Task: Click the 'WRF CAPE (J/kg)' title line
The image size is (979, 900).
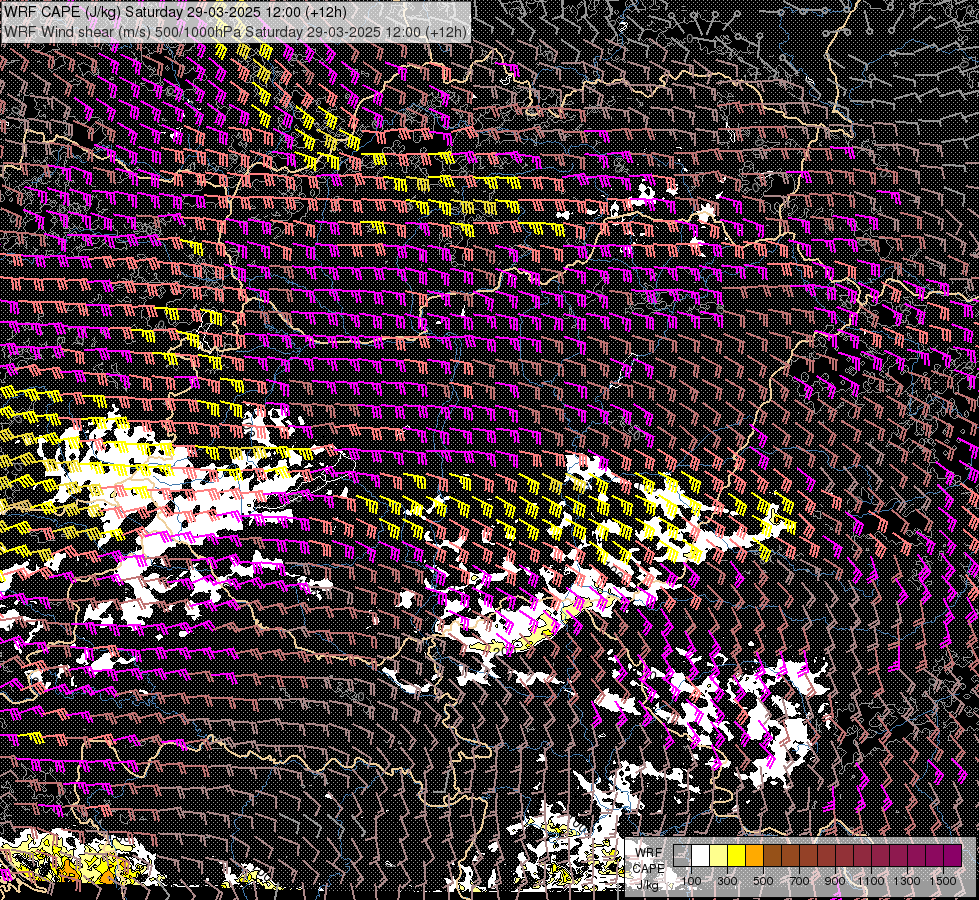Action: click(175, 12)
